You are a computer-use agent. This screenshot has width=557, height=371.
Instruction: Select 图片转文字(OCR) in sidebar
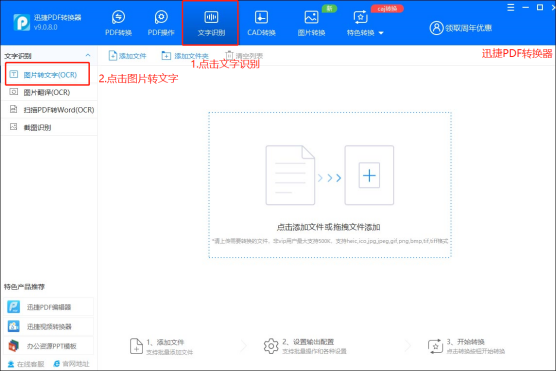click(48, 75)
